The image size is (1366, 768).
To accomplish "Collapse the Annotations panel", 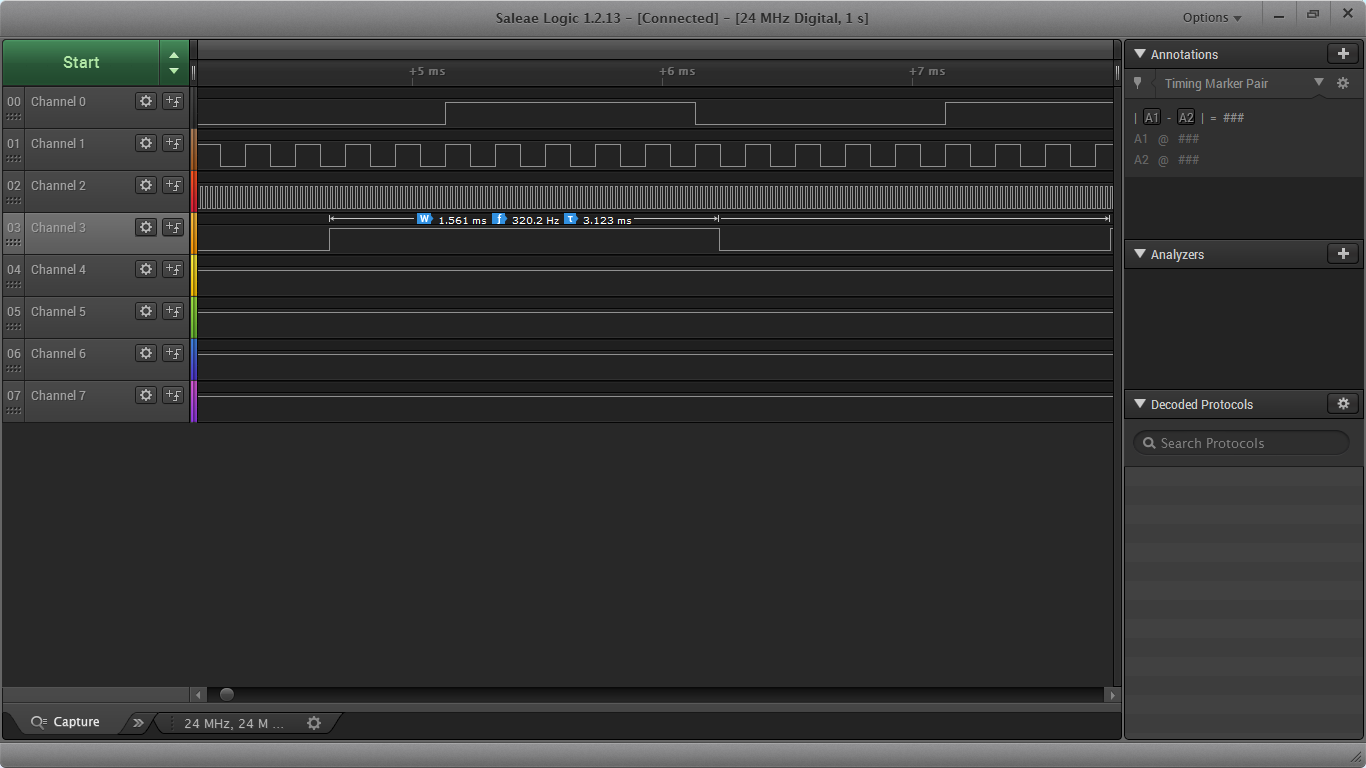I will pyautogui.click(x=1140, y=54).
